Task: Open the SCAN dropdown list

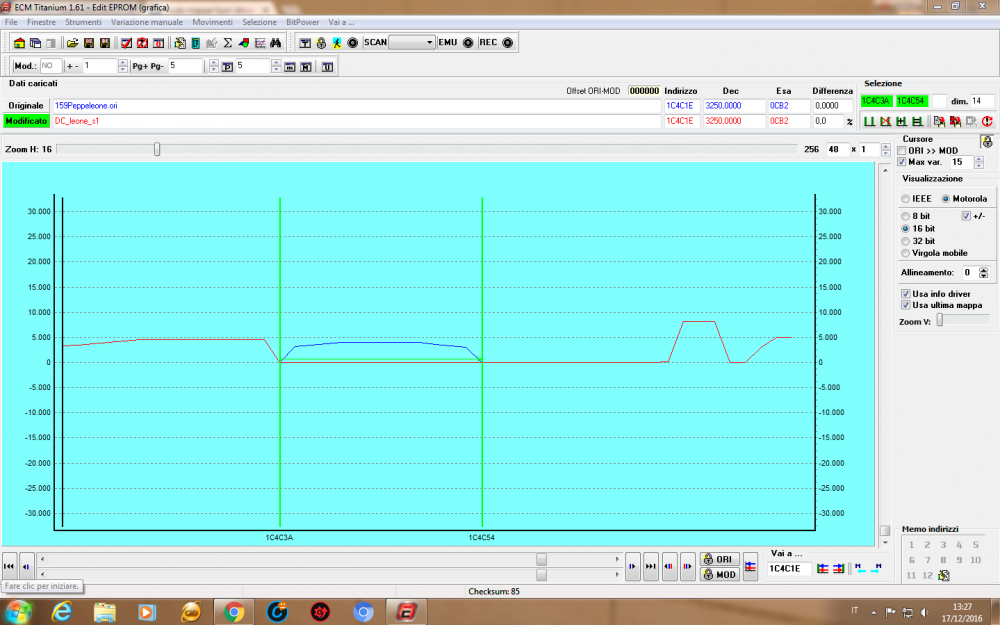Action: click(x=430, y=43)
